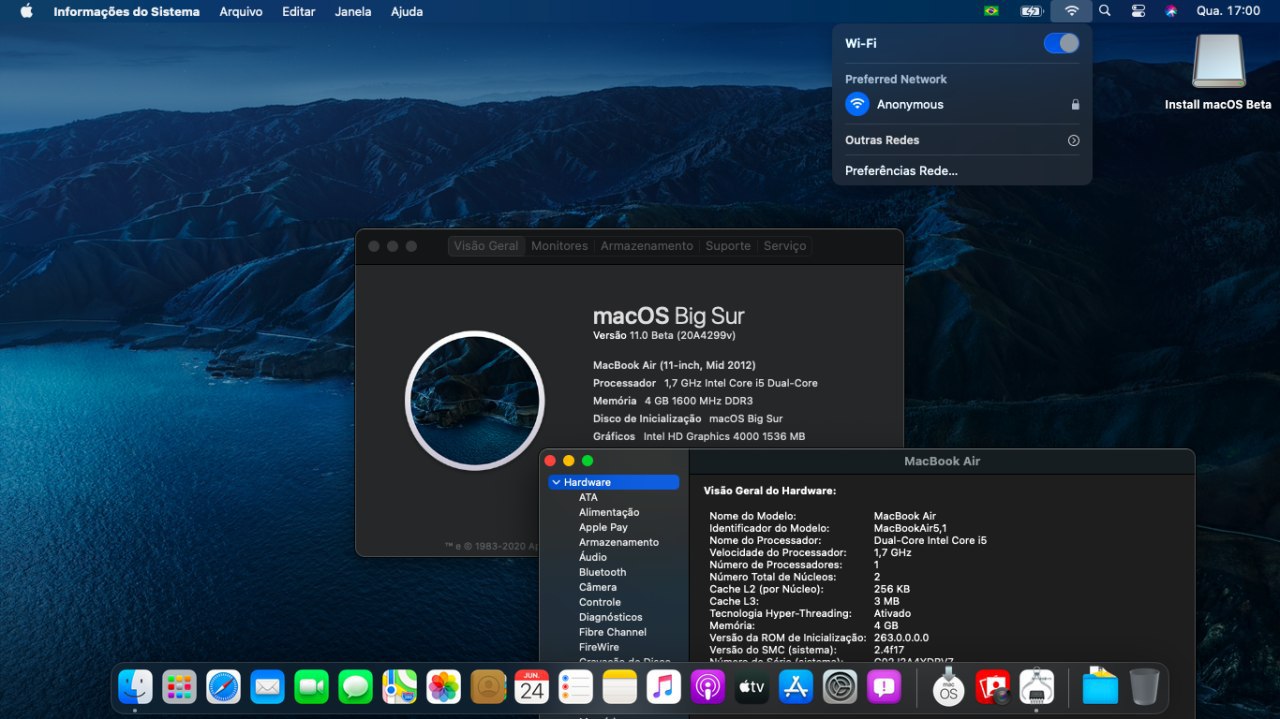The width and height of the screenshot is (1280, 719).
Task: Click the Big Sur wallpaper circle image
Action: click(x=475, y=400)
